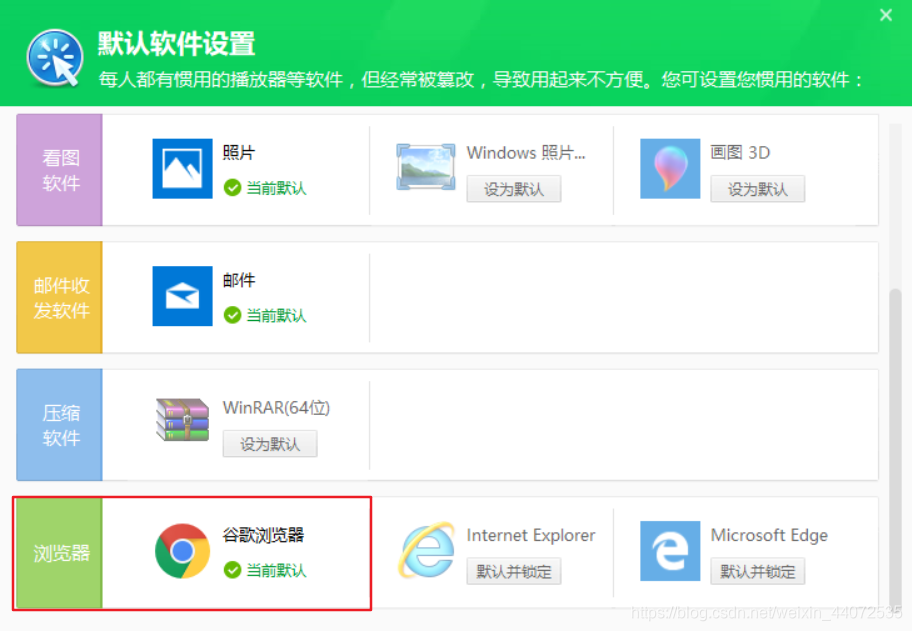Click 默认并锁定 for Microsoft Edge
The image size is (912, 631).
[x=757, y=571]
